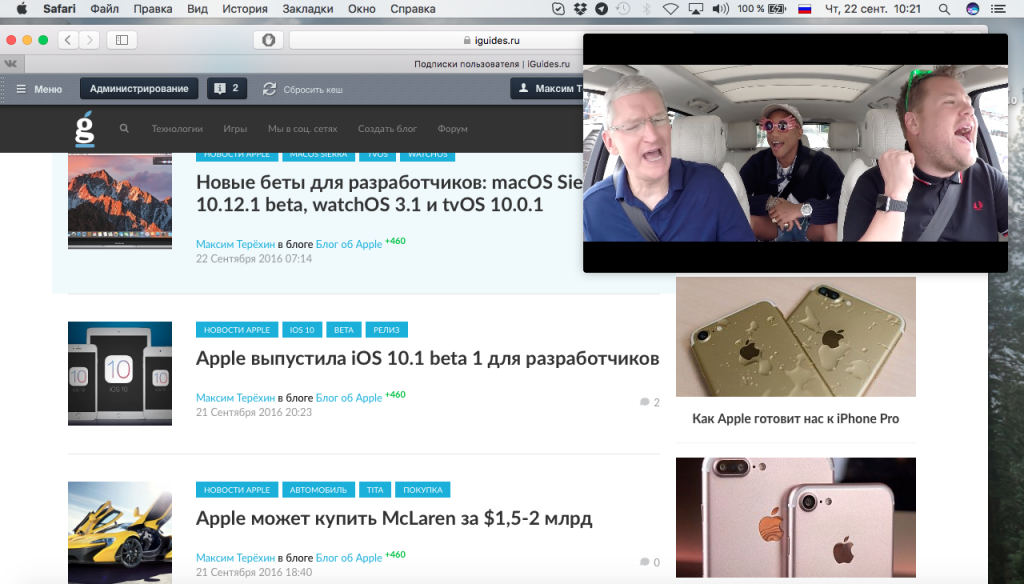Image resolution: width=1024 pixels, height=584 pixels.
Task: Open the McLaren car thumbnail
Action: point(120,533)
